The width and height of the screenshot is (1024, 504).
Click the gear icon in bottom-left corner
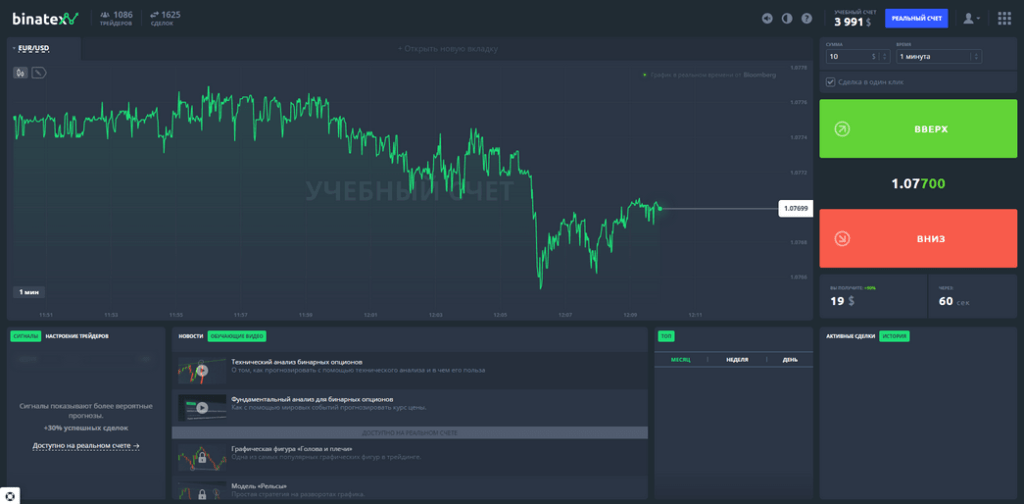(x=10, y=495)
